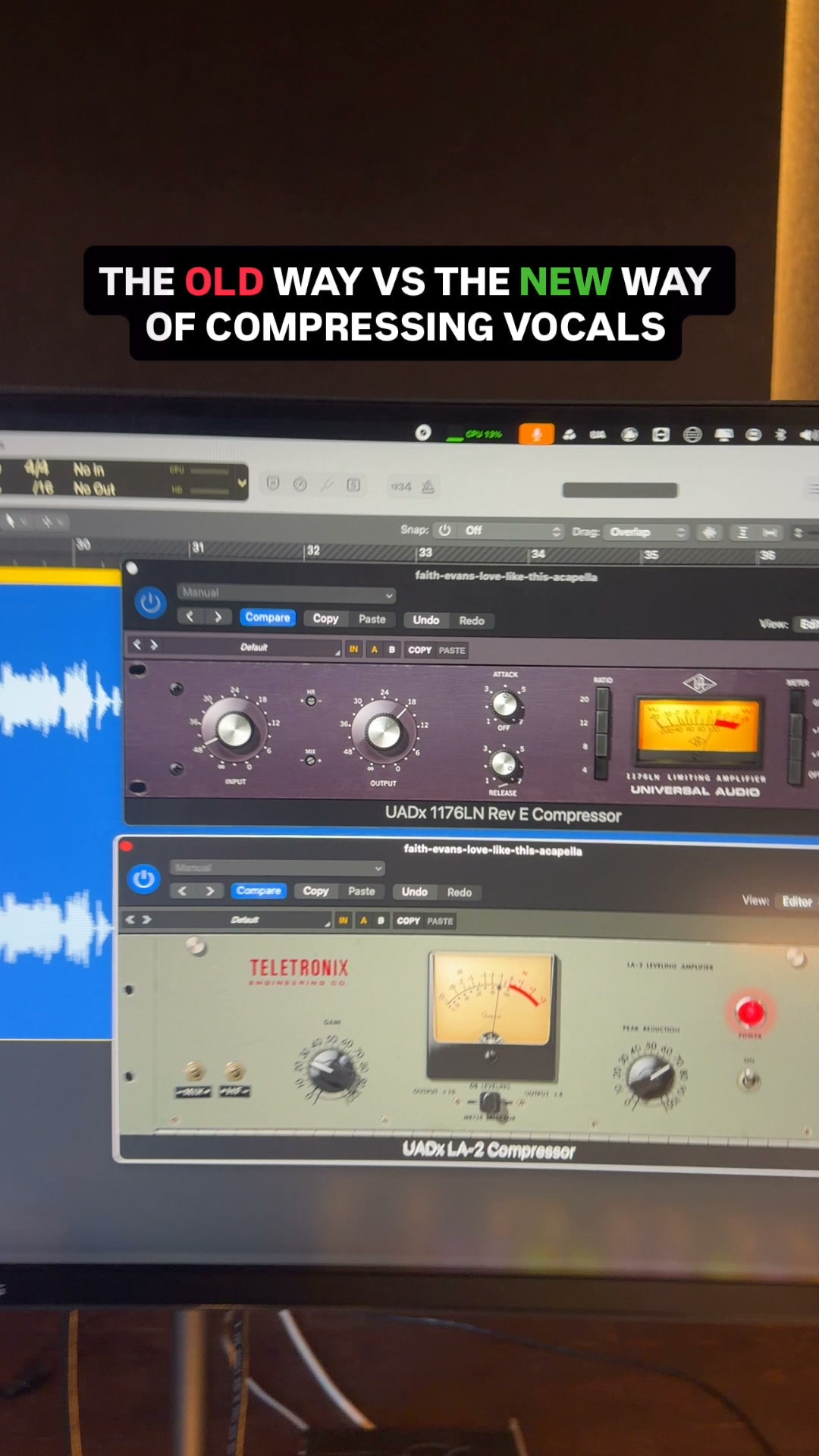Click Undo in the 1176LN plugin window
The height and width of the screenshot is (1456, 819).
tap(426, 620)
